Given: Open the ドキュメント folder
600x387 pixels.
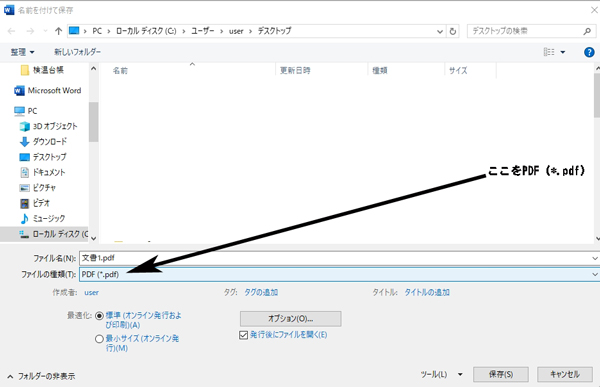Looking at the screenshot, I should (x=42, y=172).
